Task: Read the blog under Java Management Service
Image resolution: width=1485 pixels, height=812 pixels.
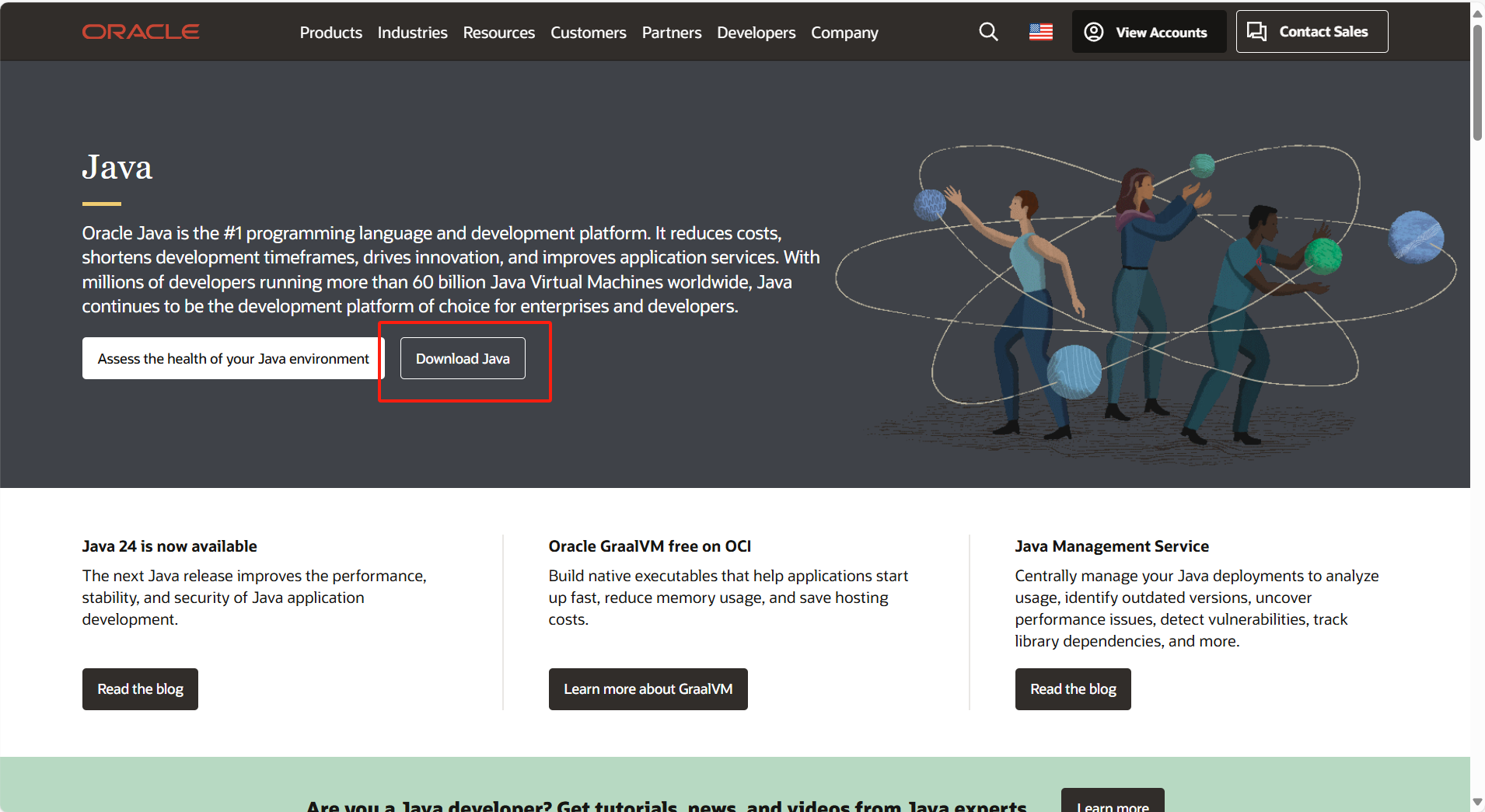Action: tap(1073, 689)
